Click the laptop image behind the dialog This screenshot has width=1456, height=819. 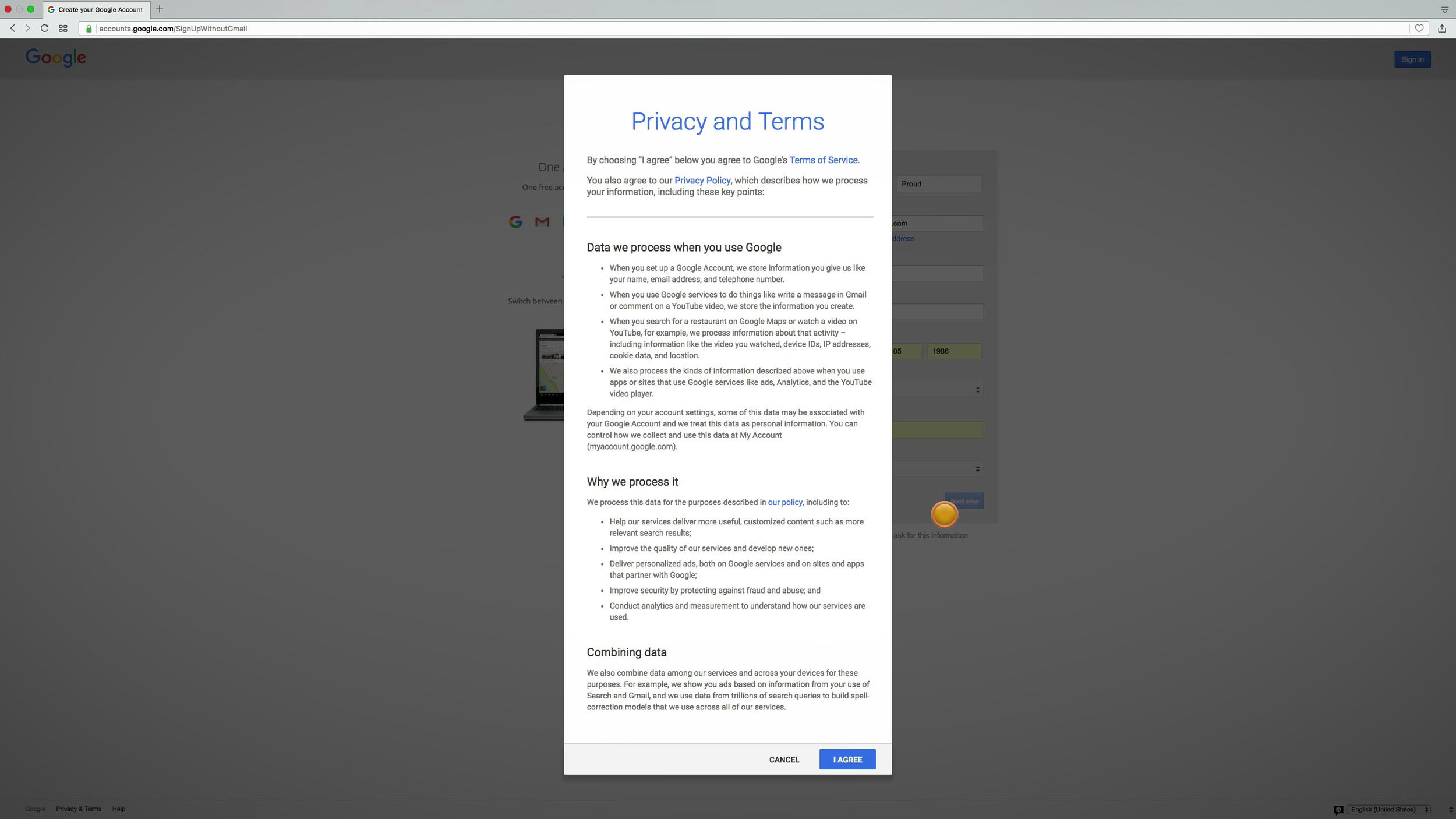[x=544, y=375]
